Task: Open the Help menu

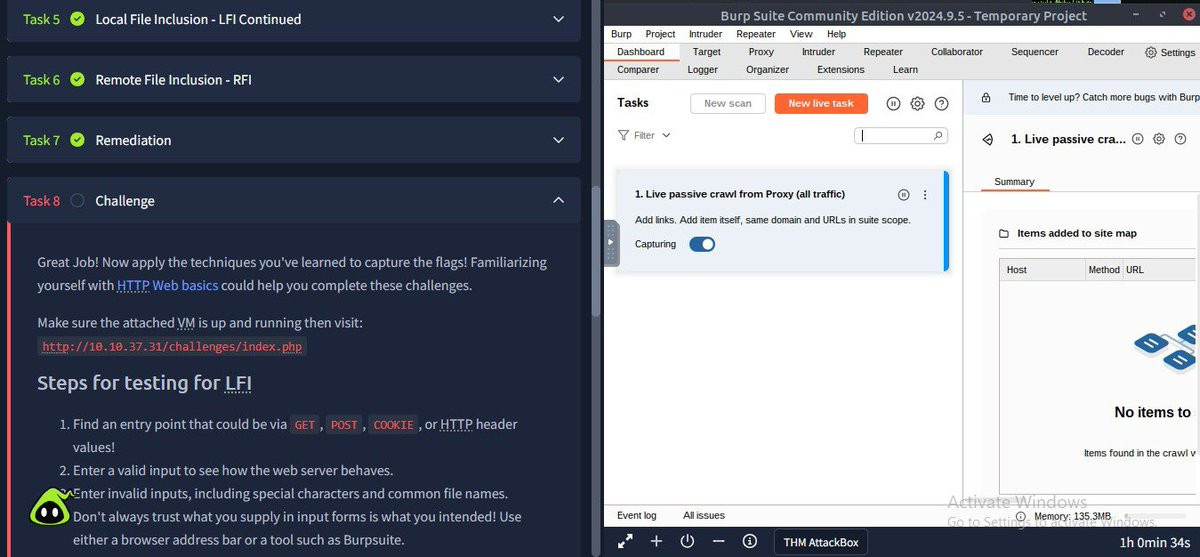Action: pyautogui.click(x=836, y=34)
